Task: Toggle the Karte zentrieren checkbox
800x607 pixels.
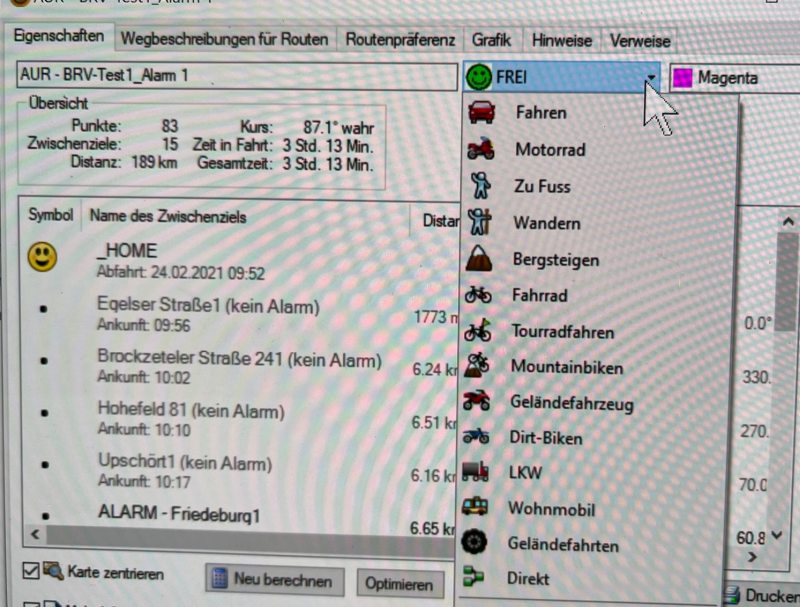Action: click(x=31, y=574)
